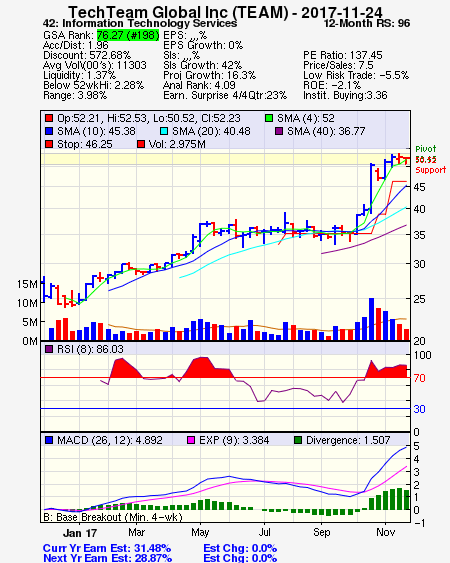Viewport: 450px width, 563px height.
Task: Click the purple RSI (8) legend swatch
Action: coord(49,349)
